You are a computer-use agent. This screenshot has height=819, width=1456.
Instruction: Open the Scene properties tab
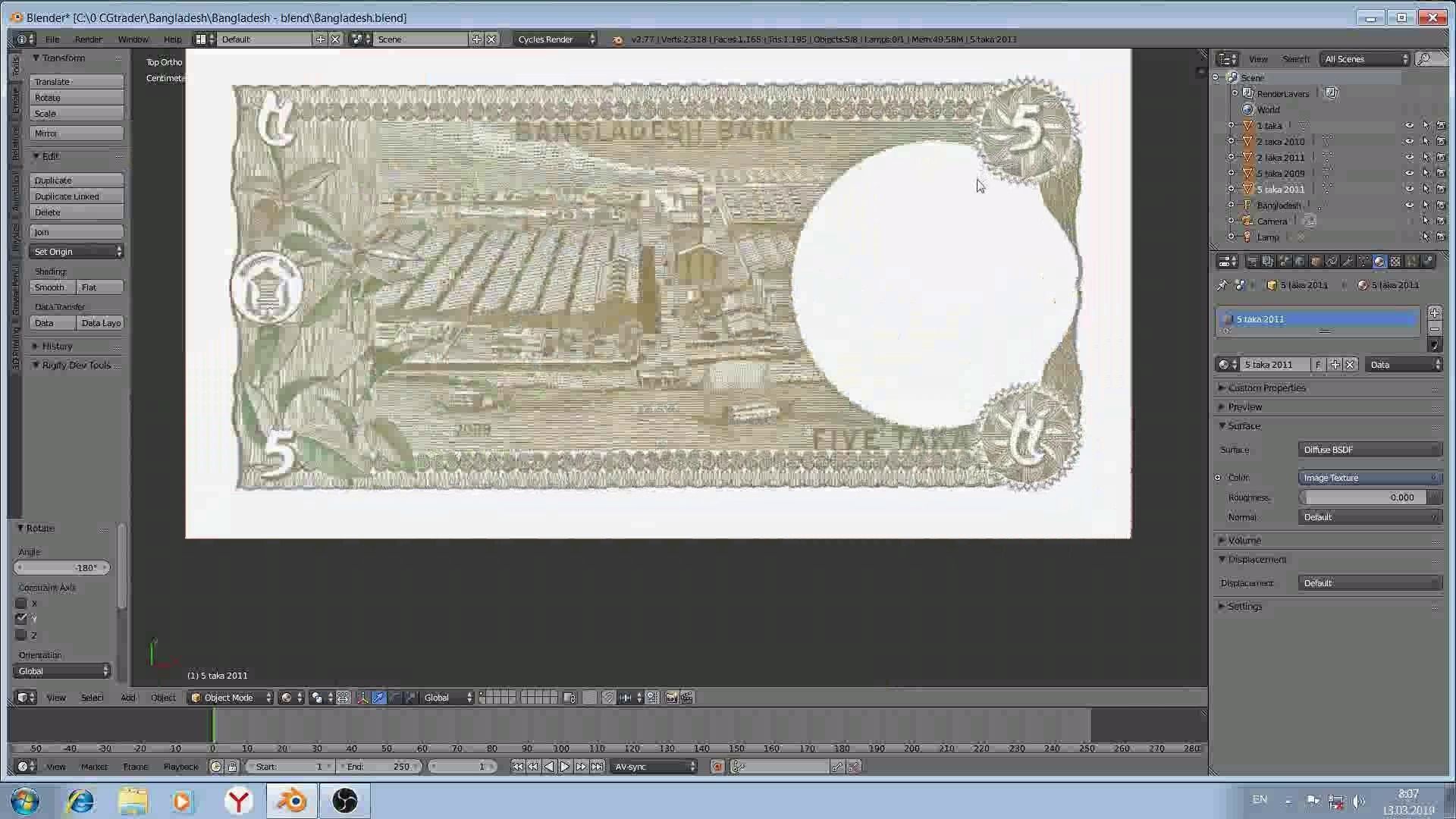(x=1284, y=262)
